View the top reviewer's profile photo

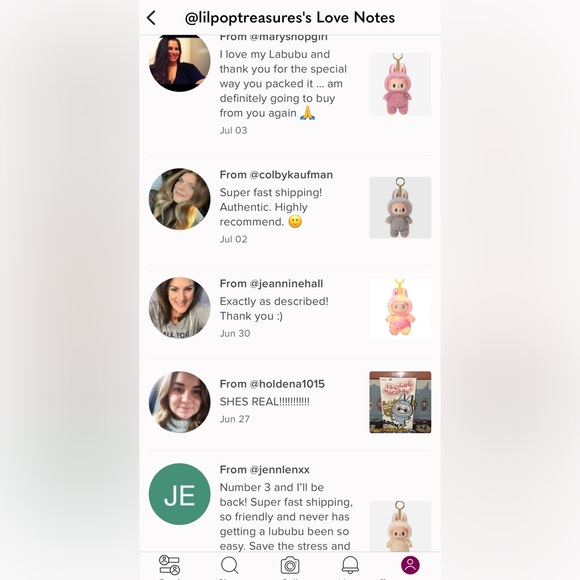tap(179, 63)
